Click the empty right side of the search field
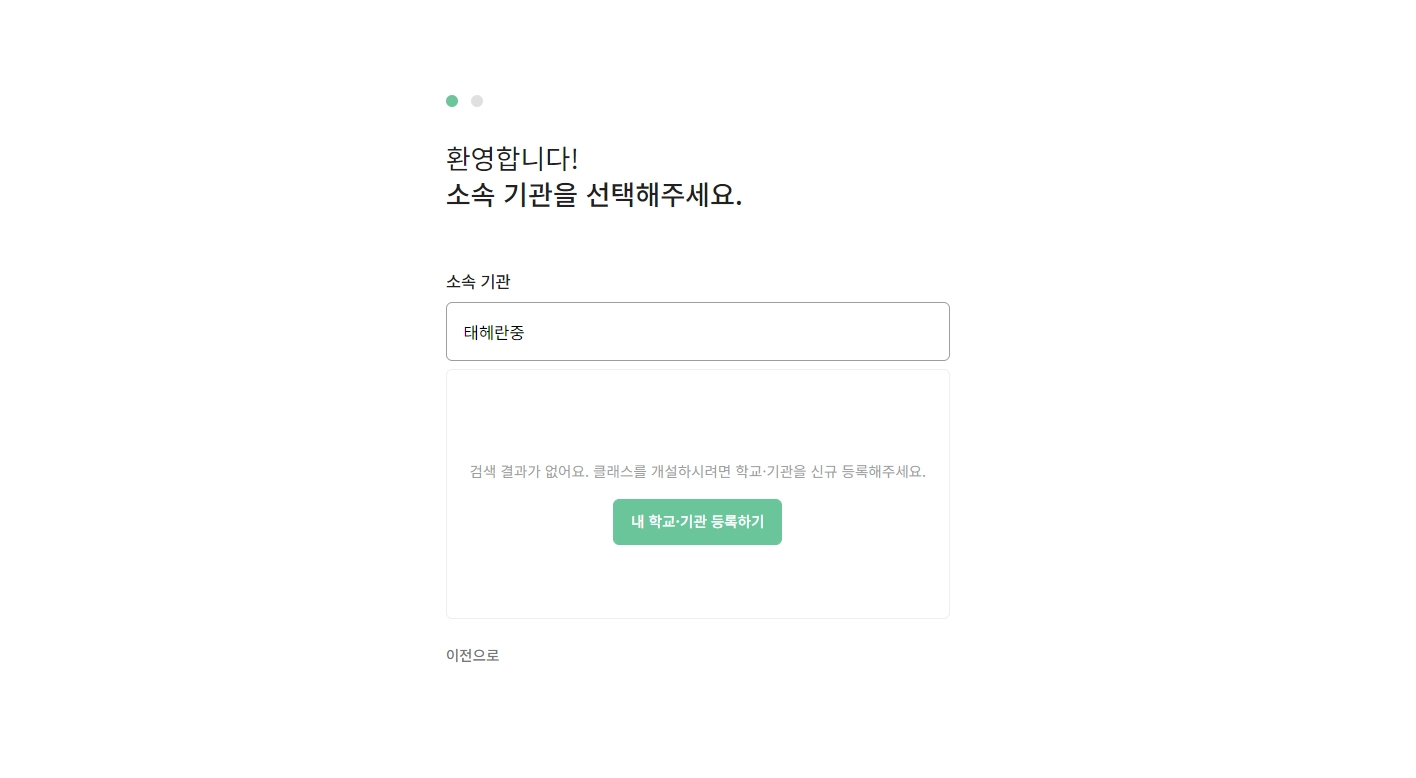 (850, 332)
